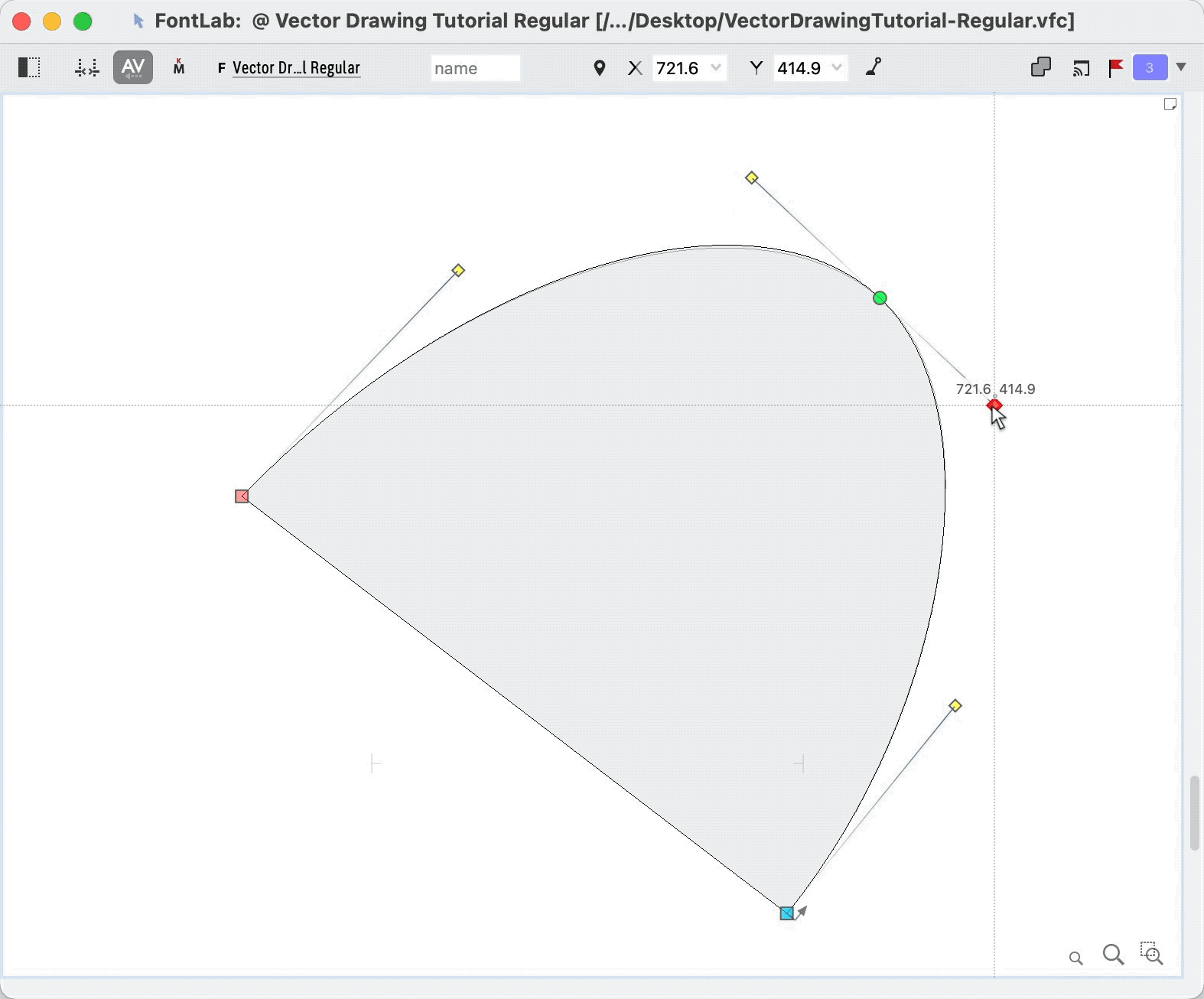Click the X coordinate field showing 721.6

click(678, 68)
